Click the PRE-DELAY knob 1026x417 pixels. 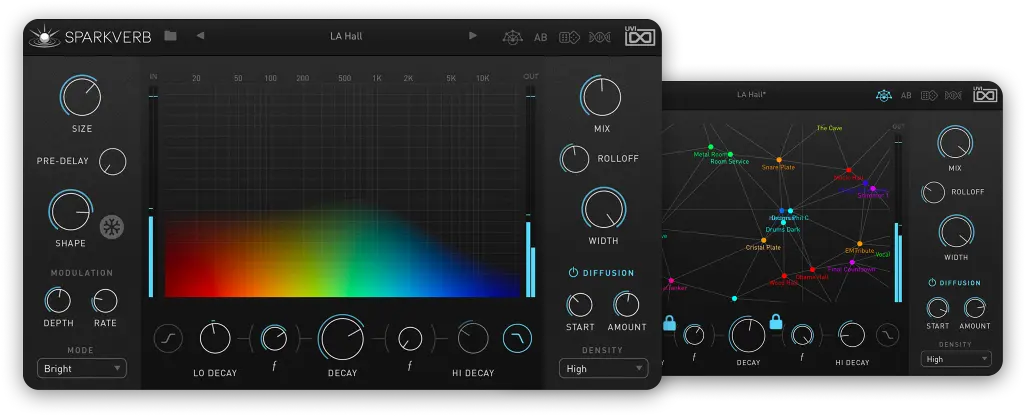pos(113,161)
